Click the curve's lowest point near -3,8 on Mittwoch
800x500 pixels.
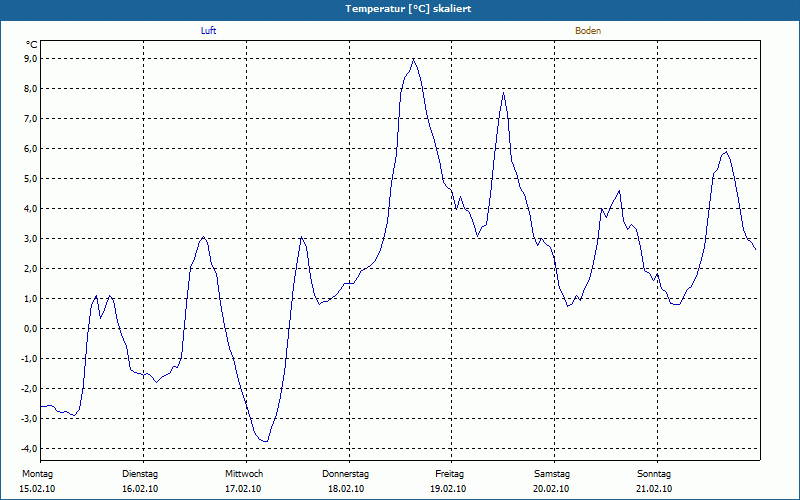click(x=266, y=441)
